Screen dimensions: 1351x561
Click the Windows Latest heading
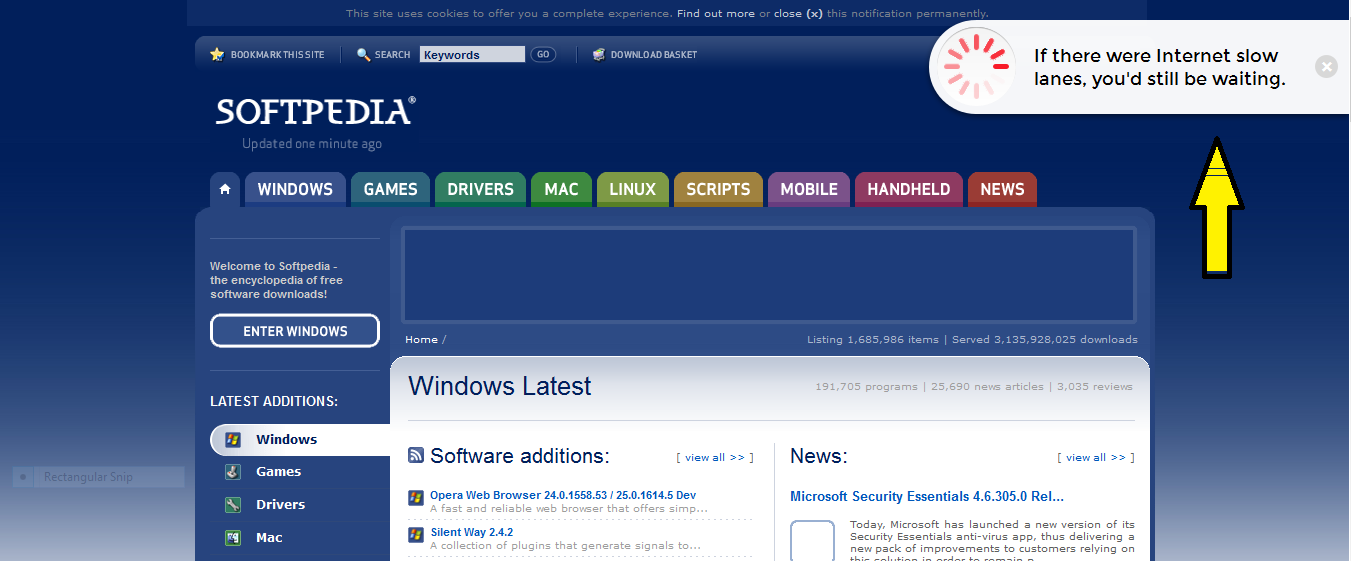click(x=500, y=386)
